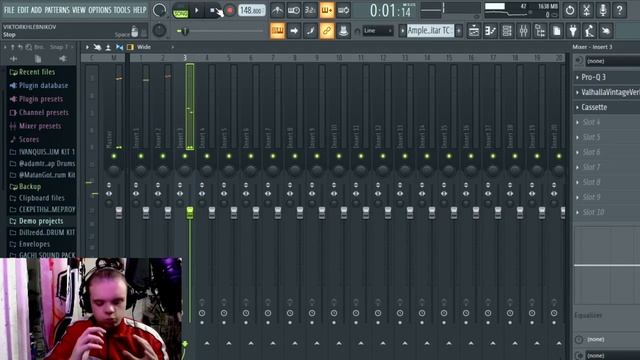Click the circular arrow undo history icon
Image resolution: width=640 pixels, height=360 pixels.
(570, 10)
